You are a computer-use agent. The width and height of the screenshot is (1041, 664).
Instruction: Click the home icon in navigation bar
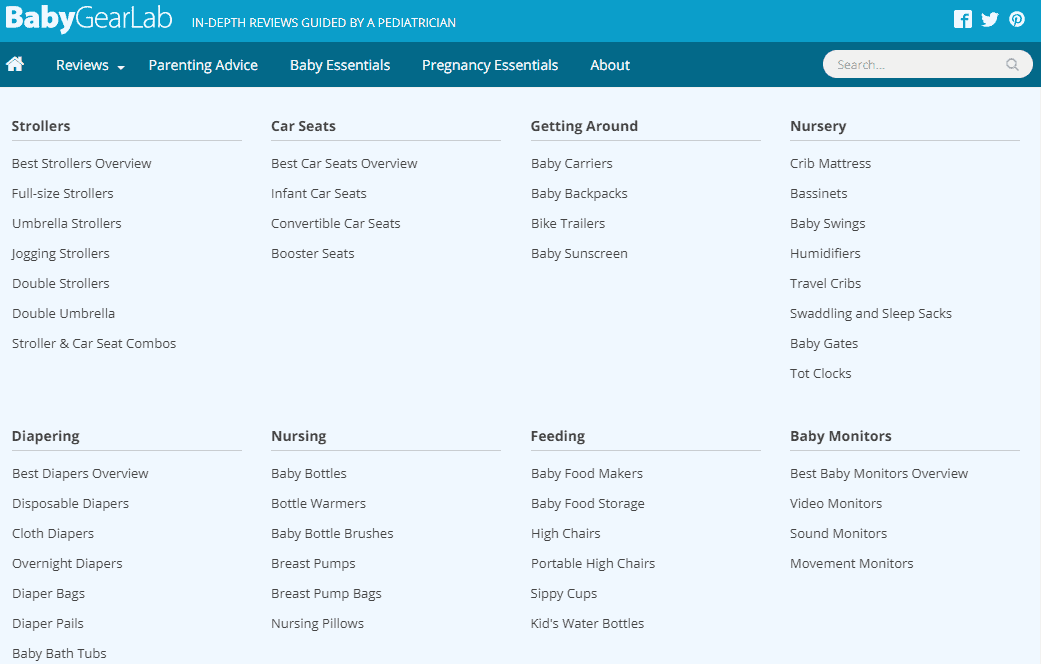pyautogui.click(x=15, y=65)
